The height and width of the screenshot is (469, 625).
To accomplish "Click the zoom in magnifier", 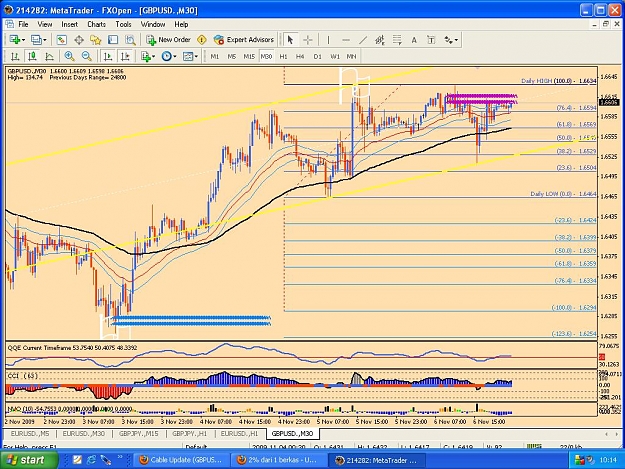I will tap(69, 57).
